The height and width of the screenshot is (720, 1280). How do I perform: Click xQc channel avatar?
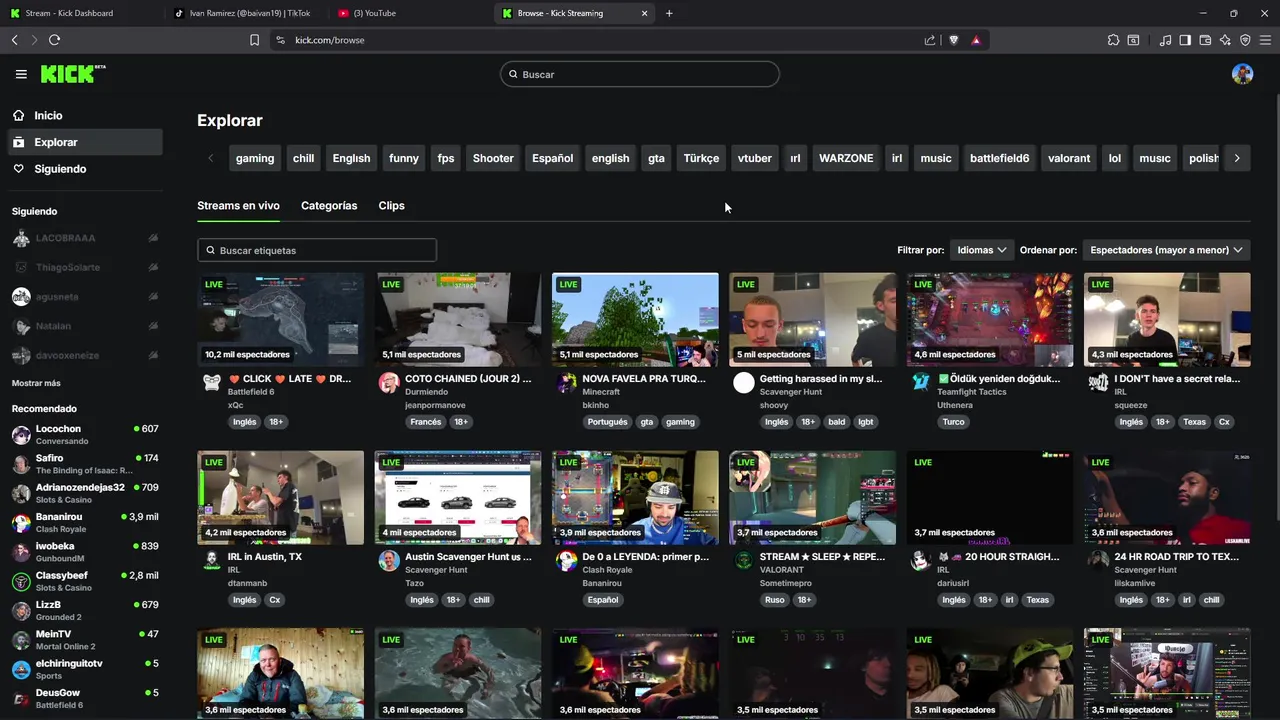211,383
